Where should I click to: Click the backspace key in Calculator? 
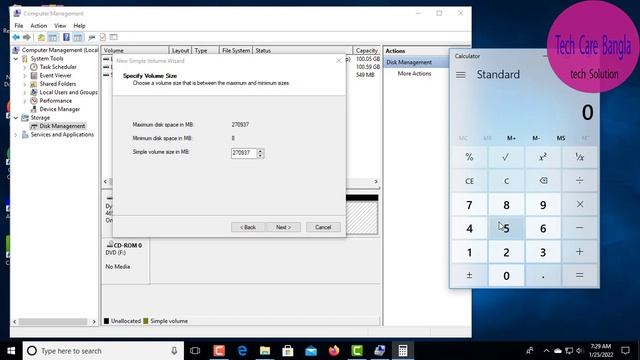[x=543, y=180]
